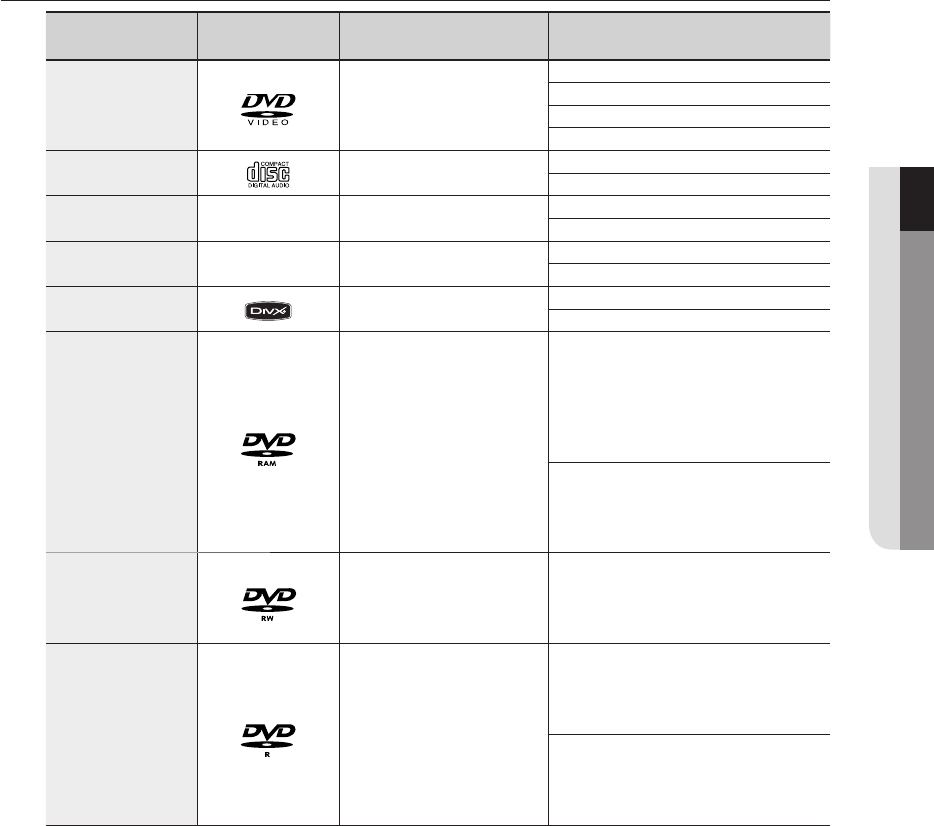Click the DivX logo
This screenshot has height=826, width=934.
coord(268,310)
